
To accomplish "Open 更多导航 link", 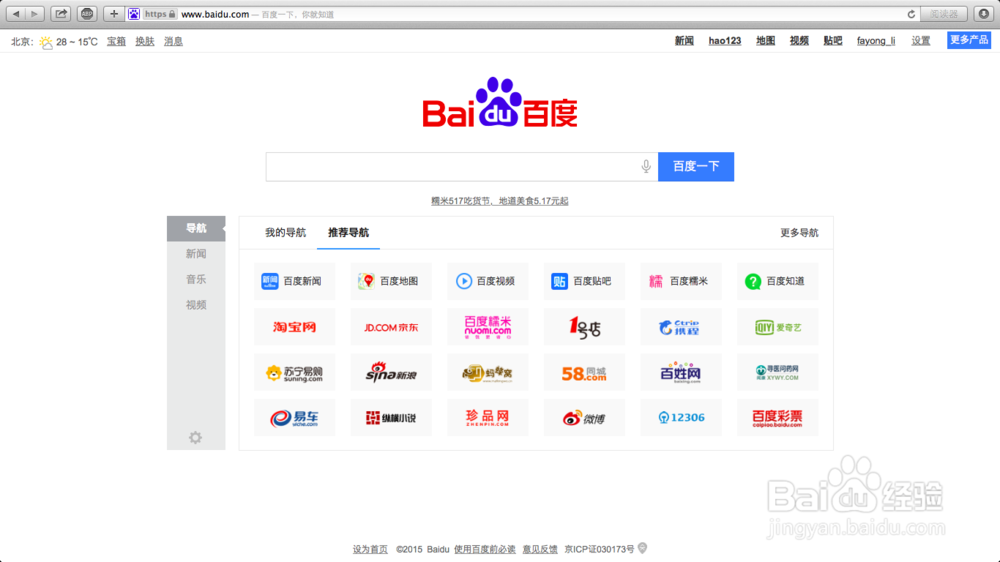I will point(799,233).
